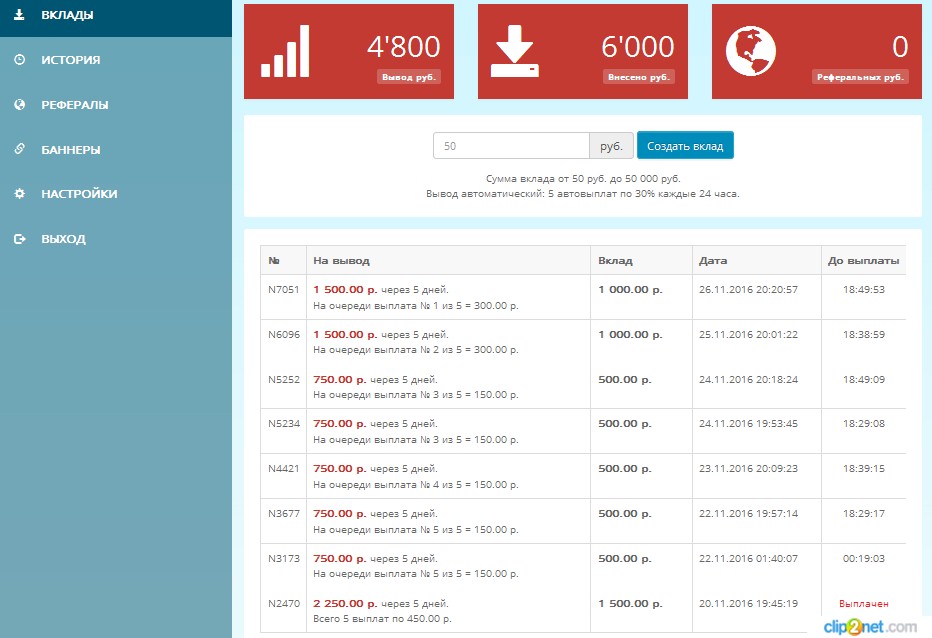Click the countdown 00:19:03
Viewport: 932px width, 638px height.
click(x=864, y=558)
